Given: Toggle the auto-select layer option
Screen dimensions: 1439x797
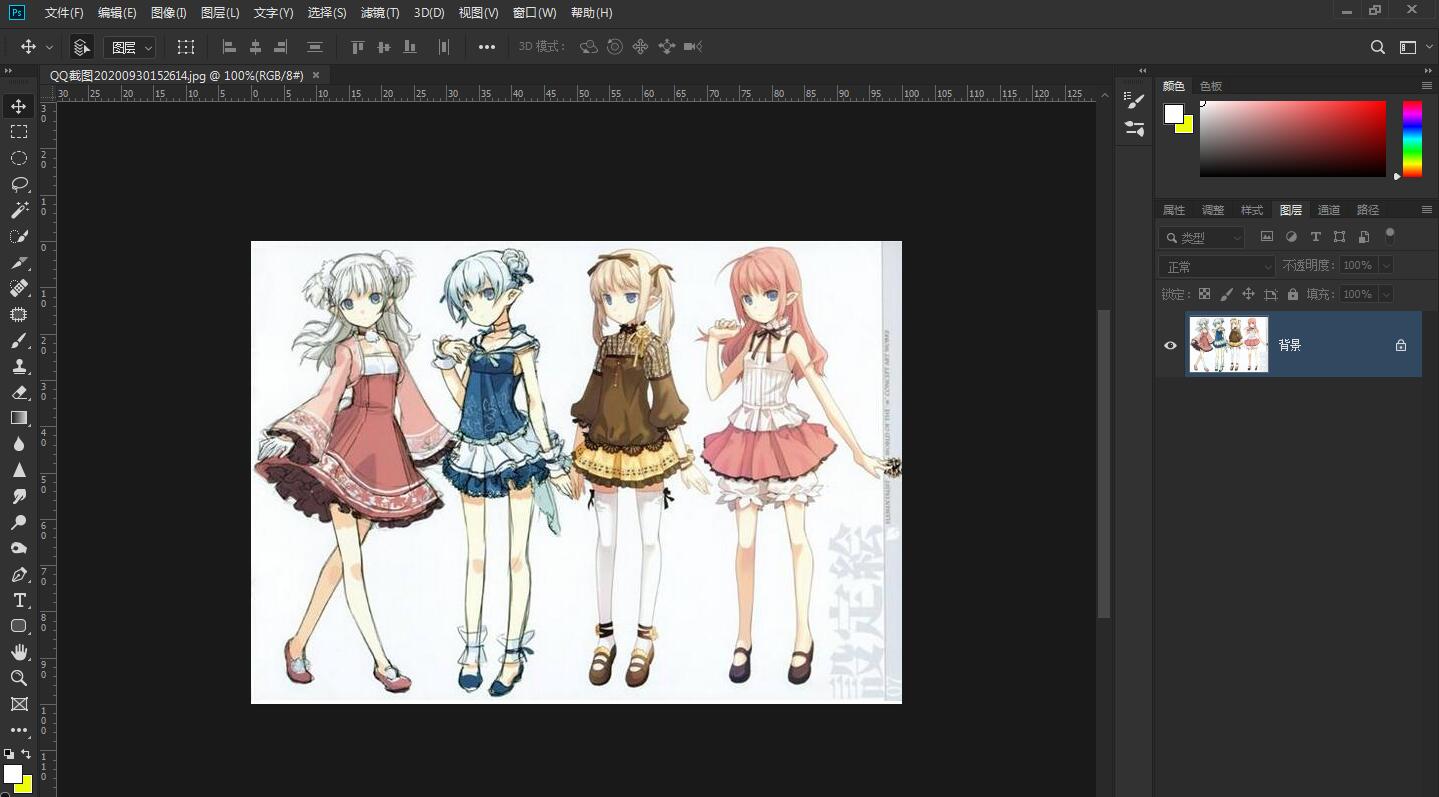Looking at the screenshot, I should pyautogui.click(x=82, y=47).
